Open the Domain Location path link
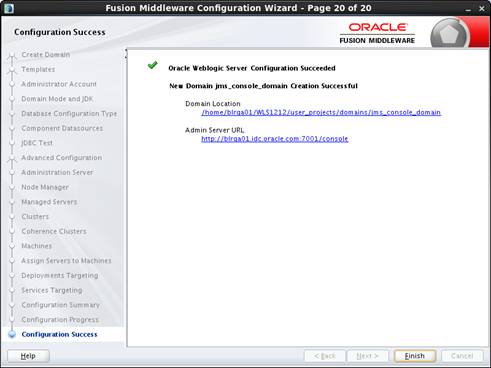 (x=321, y=113)
